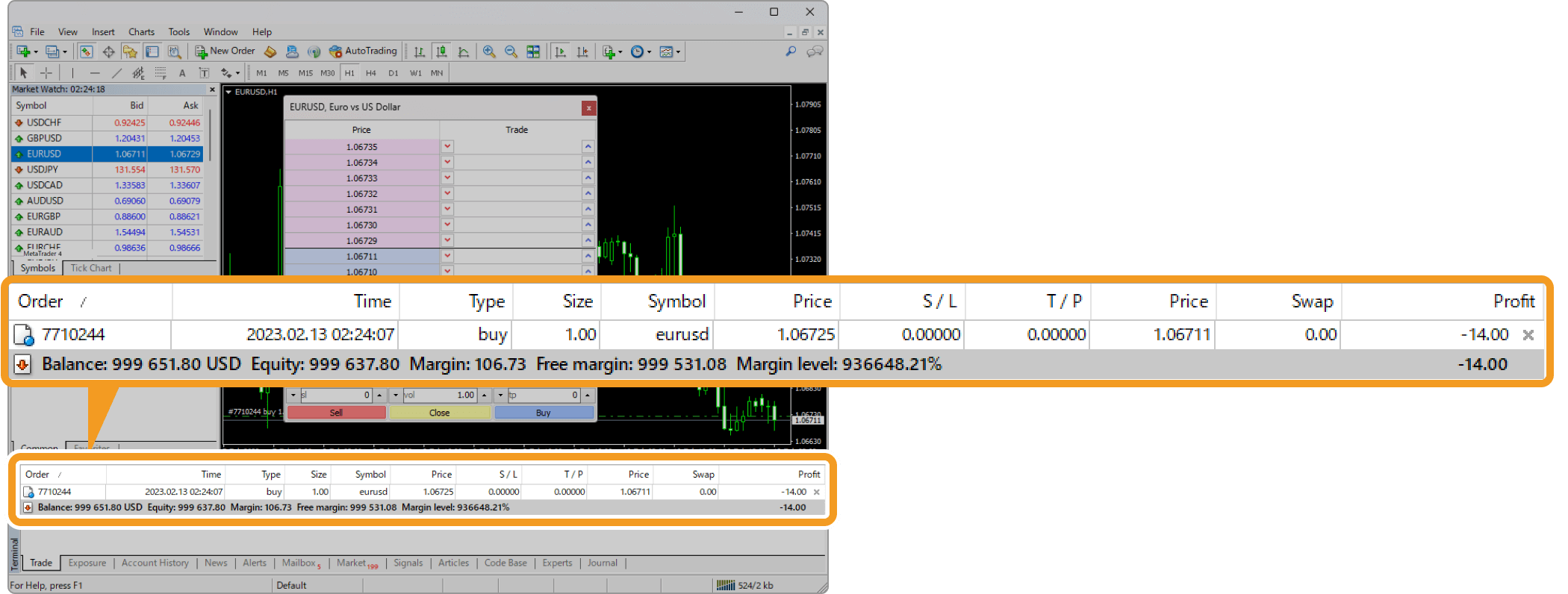1568x594 pixels.
Task: Toggle the Market Watch window icon
Action: pyautogui.click(x=86, y=51)
